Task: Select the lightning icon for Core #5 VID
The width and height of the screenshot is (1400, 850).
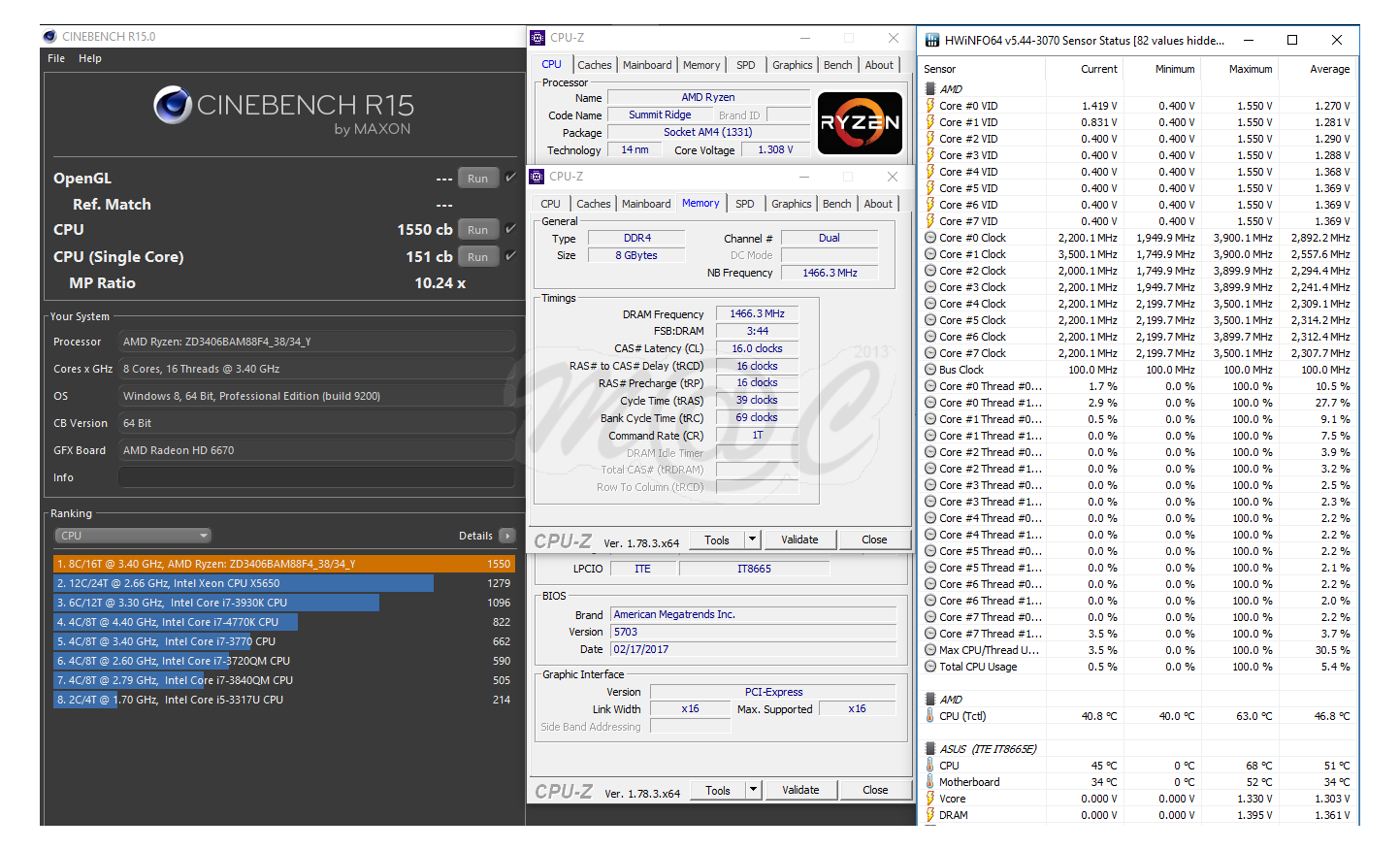Action: [x=930, y=188]
